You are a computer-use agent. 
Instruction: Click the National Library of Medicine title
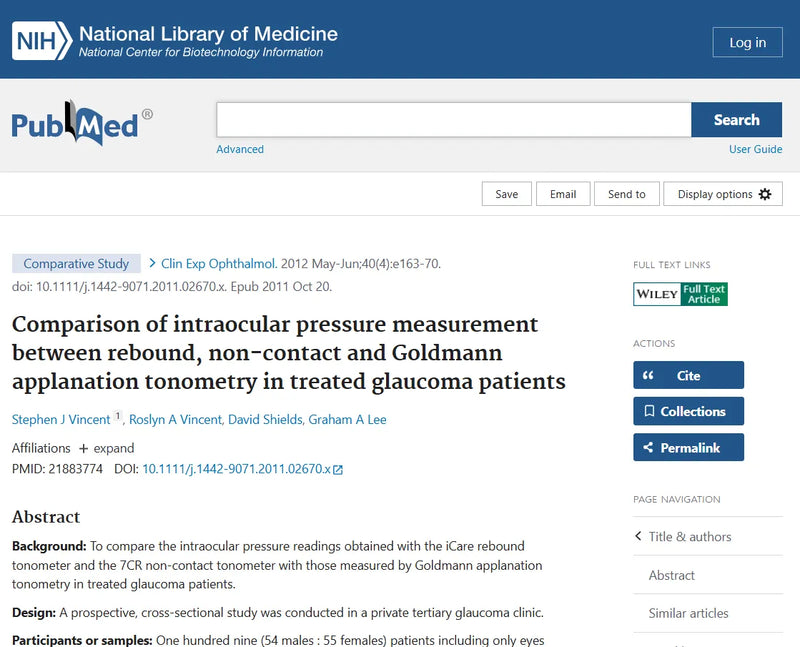[x=208, y=34]
